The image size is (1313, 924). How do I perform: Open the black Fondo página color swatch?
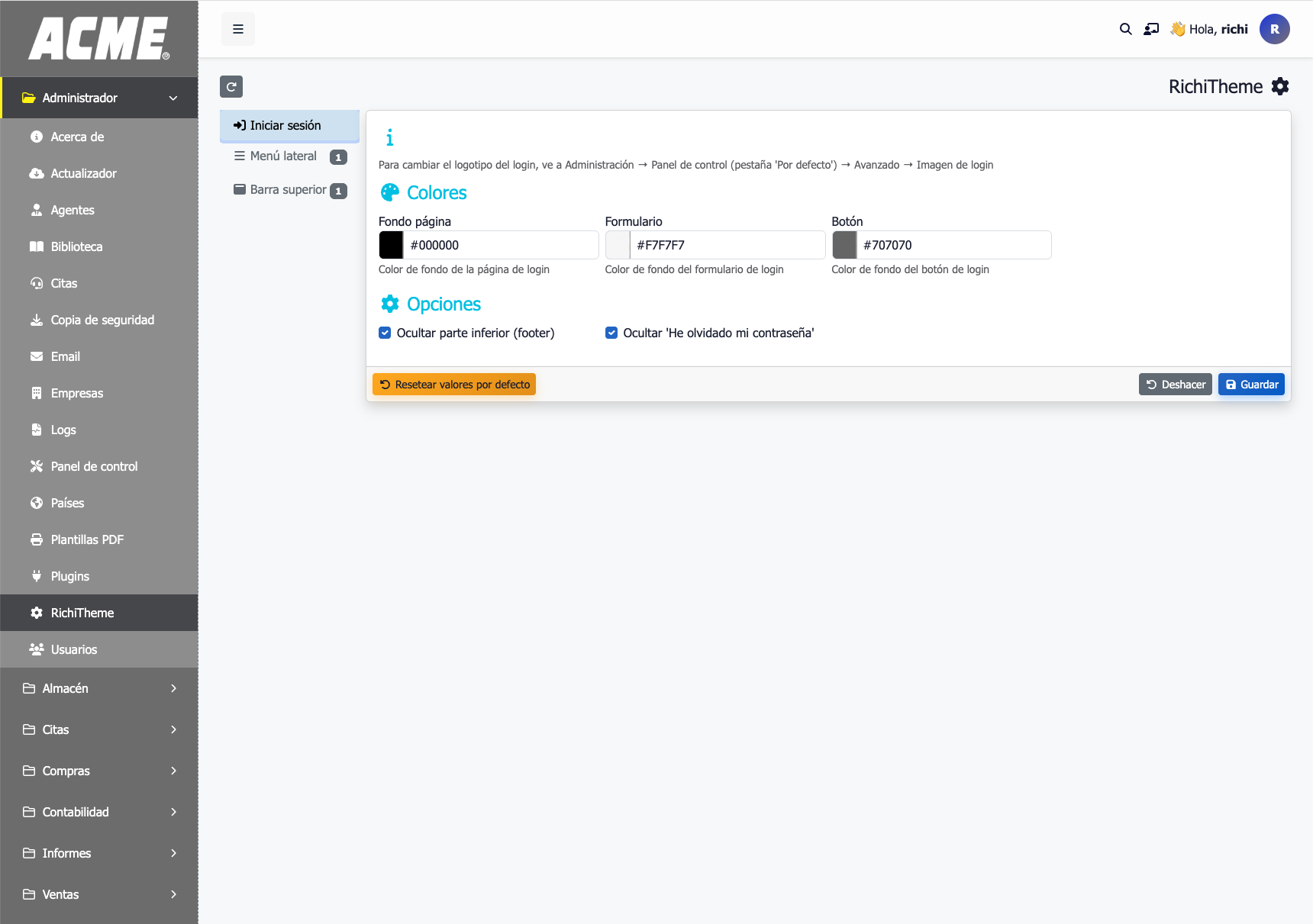(392, 245)
